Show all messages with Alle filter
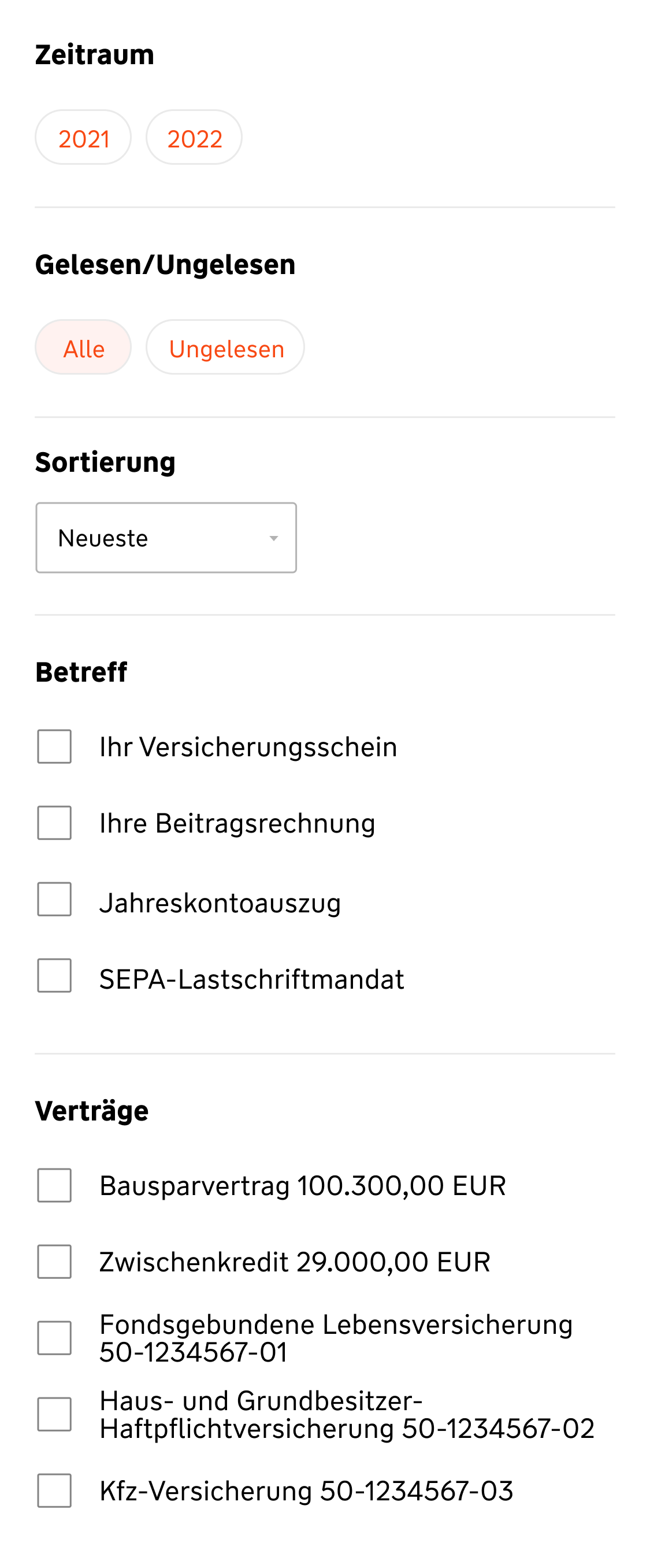Viewport: 650px width, 1568px height. click(83, 347)
